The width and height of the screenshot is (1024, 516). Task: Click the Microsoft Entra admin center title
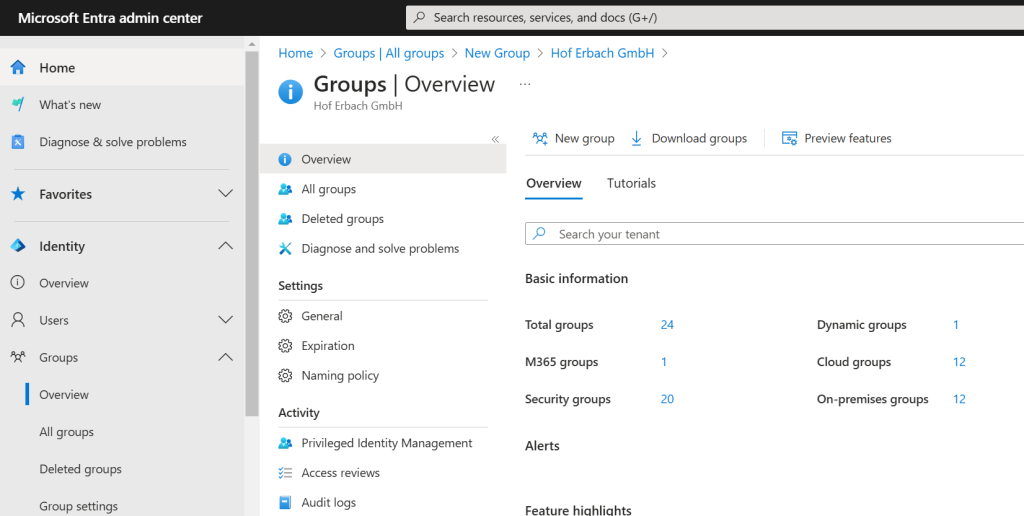pyautogui.click(x=110, y=18)
